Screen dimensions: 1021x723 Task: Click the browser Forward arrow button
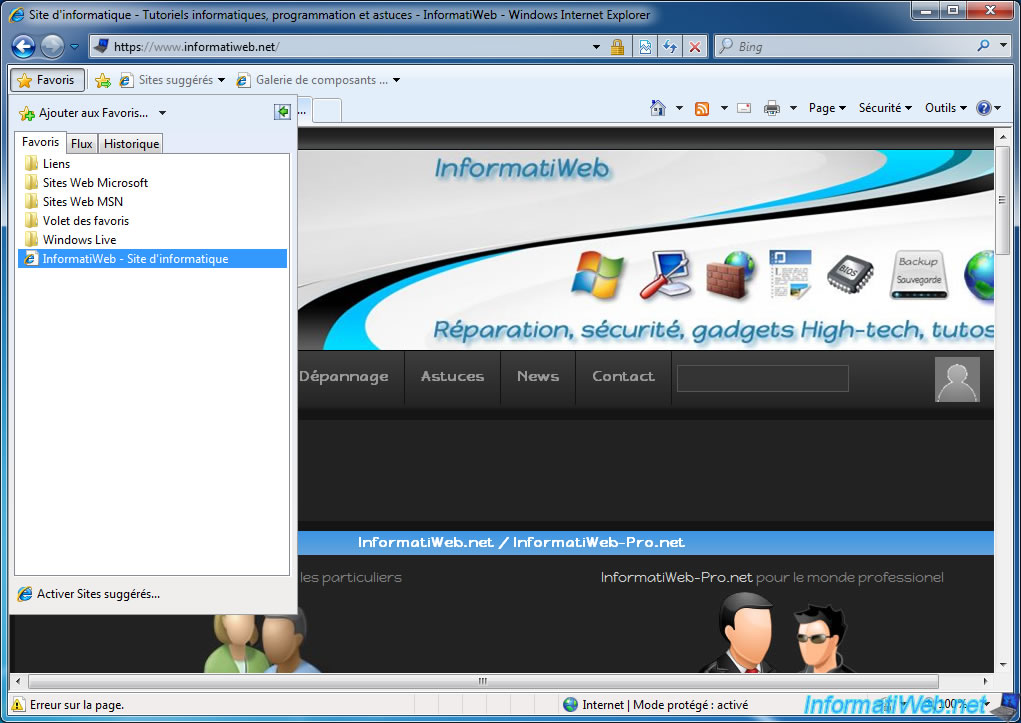[52, 47]
